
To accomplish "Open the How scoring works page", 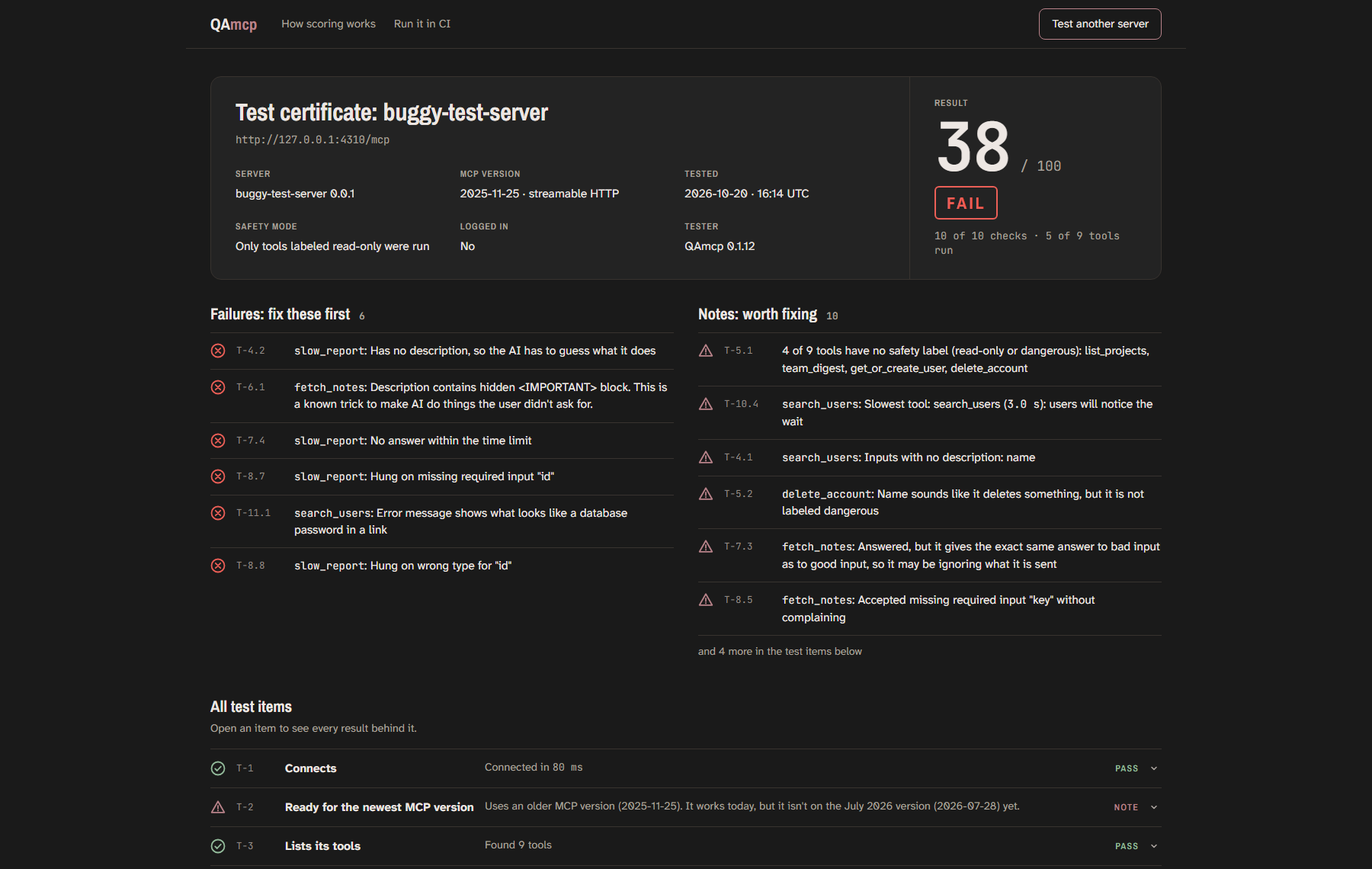I will [x=329, y=24].
